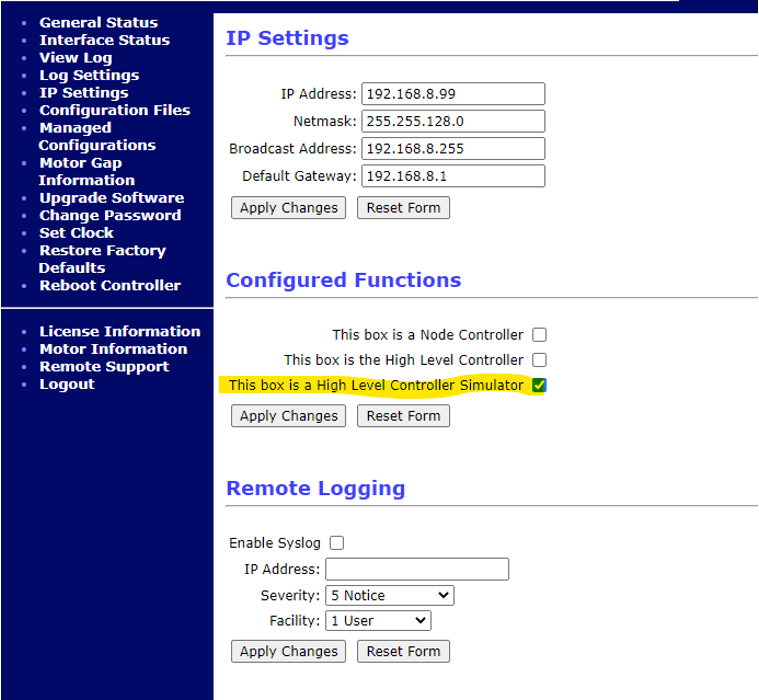Screen dimensions: 759x700
Task: Click the Remote Logging heading
Action: (x=316, y=488)
